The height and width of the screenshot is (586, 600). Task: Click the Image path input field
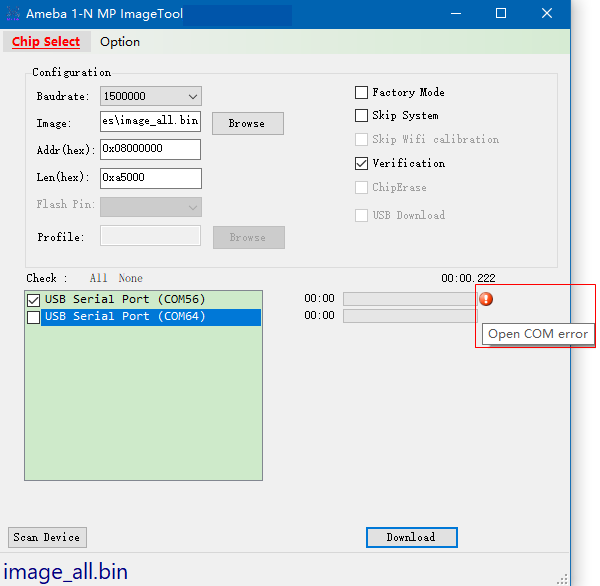[x=150, y=122]
